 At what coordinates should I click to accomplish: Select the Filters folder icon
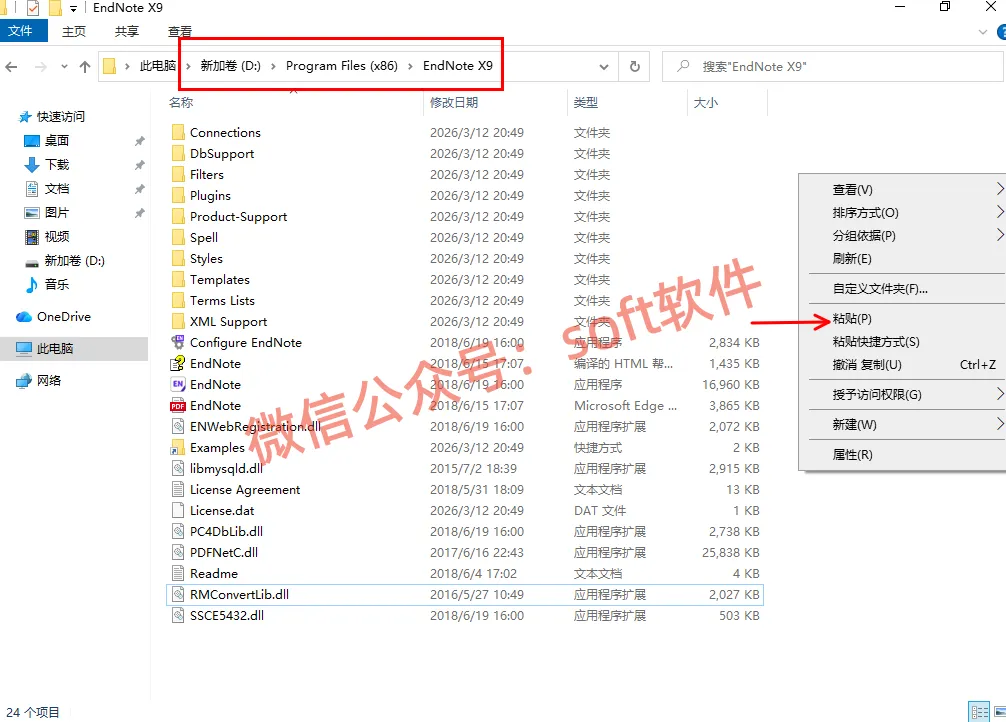pyautogui.click(x=178, y=175)
